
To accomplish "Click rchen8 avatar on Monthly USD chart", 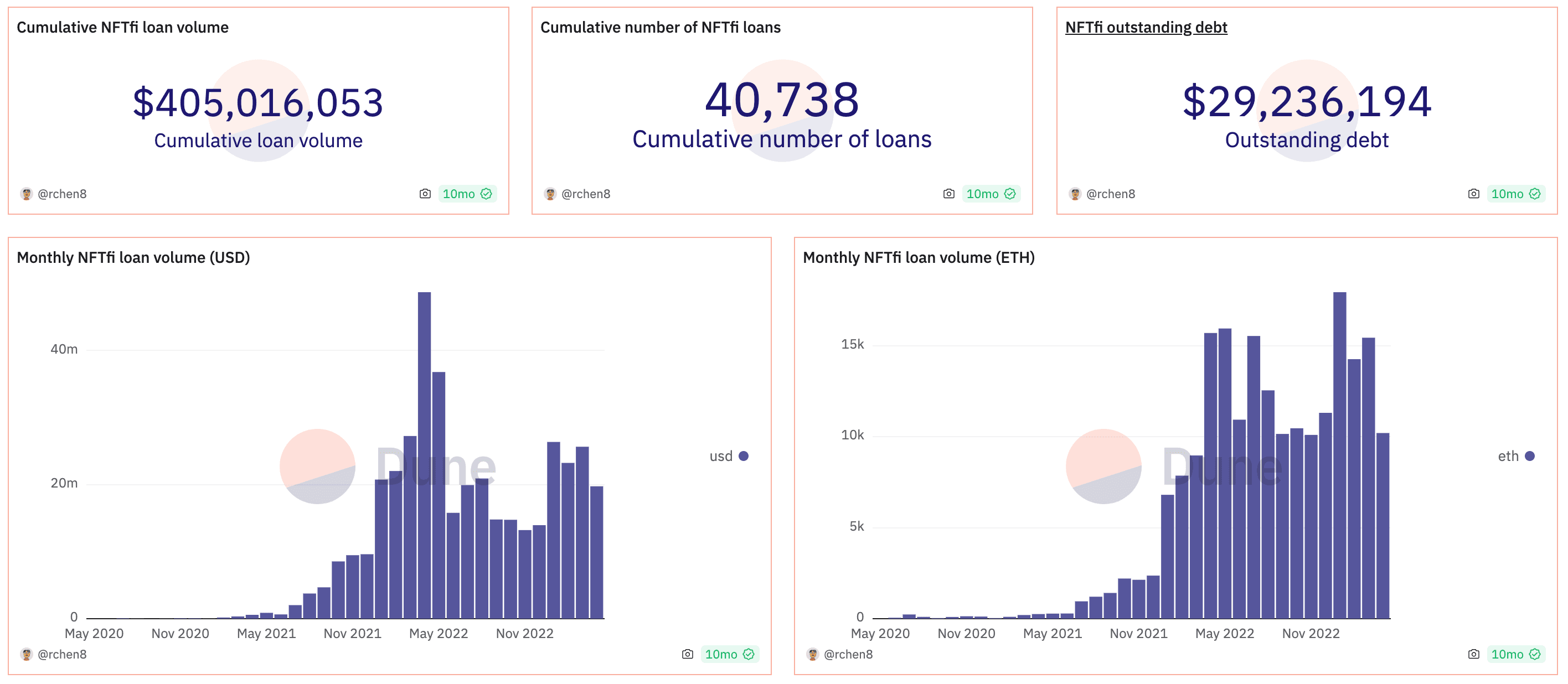I will click(26, 654).
